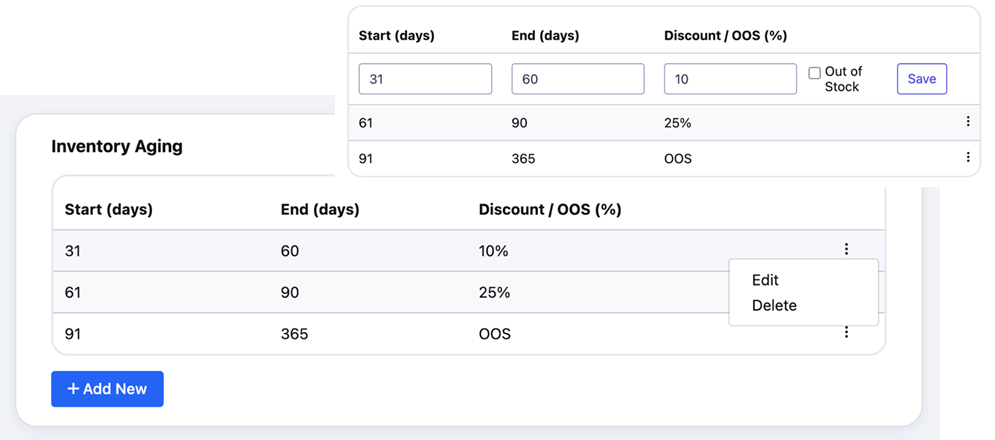Focus the Discount field containing 10
Screen dimensions: 995x440
pyautogui.click(x=730, y=79)
